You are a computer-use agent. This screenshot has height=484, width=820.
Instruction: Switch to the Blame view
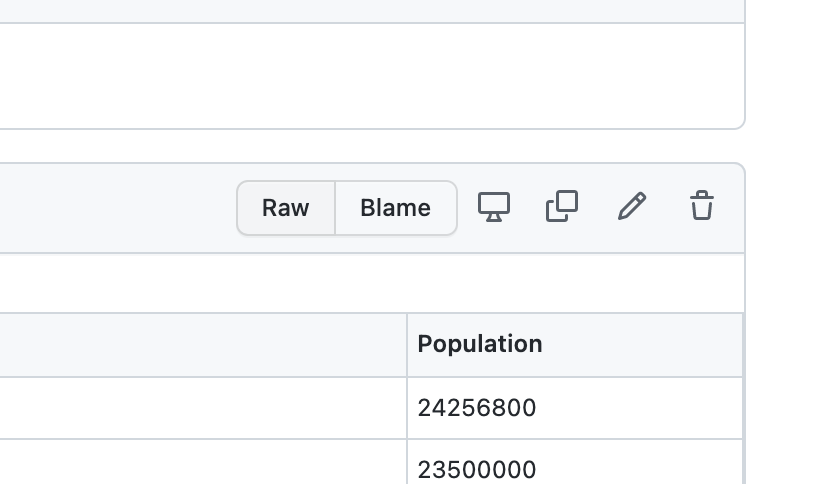click(x=395, y=208)
